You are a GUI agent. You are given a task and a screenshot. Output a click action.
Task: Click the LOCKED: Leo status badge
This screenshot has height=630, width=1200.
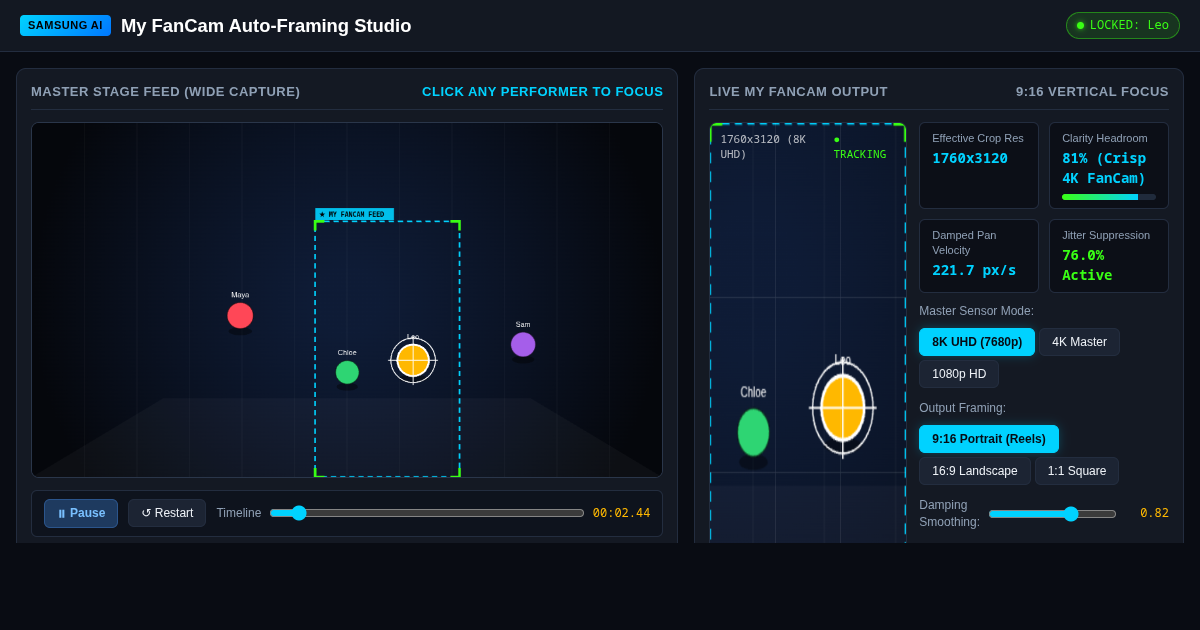tap(1123, 25)
